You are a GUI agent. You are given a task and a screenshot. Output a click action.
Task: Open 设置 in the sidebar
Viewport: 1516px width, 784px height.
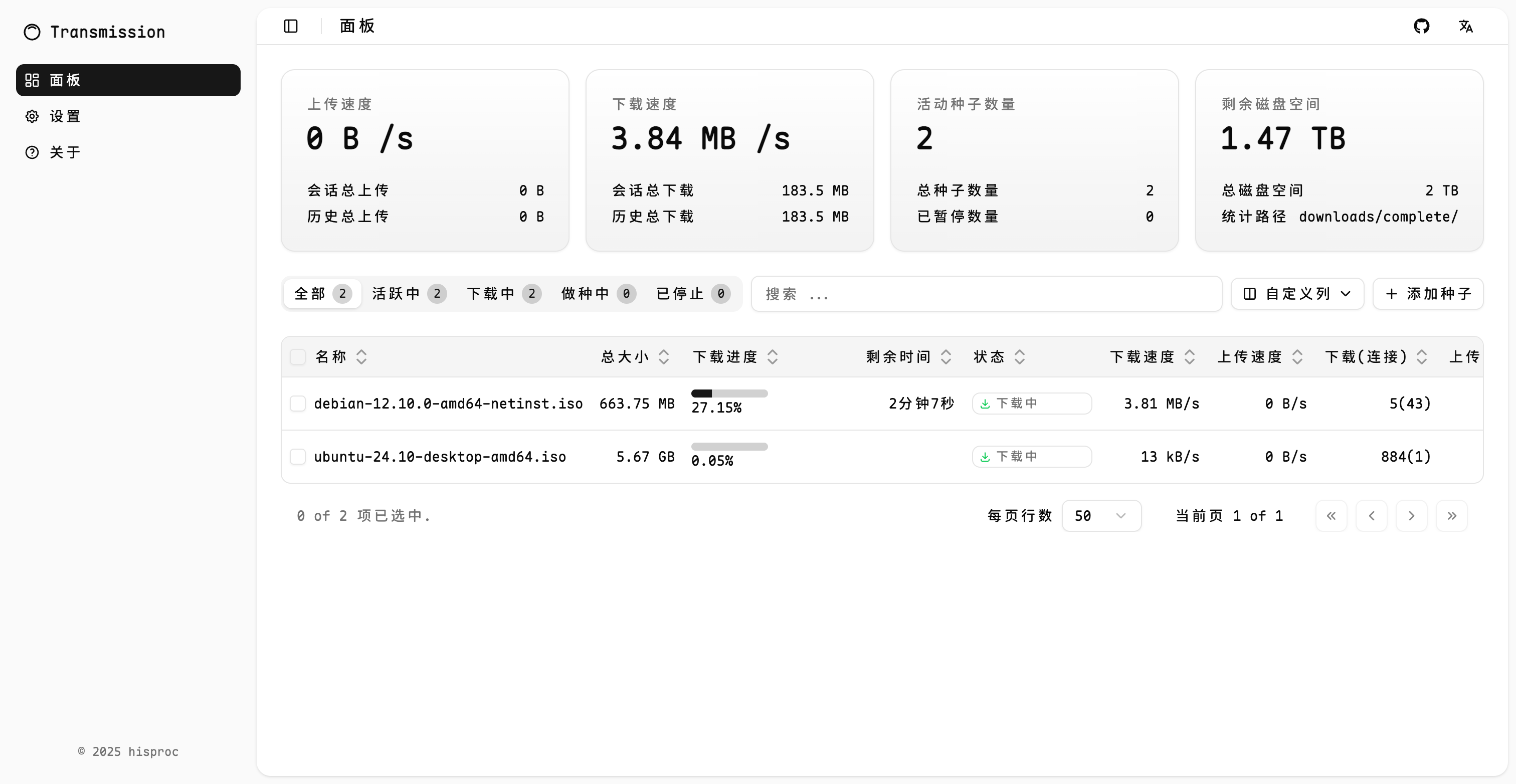128,116
